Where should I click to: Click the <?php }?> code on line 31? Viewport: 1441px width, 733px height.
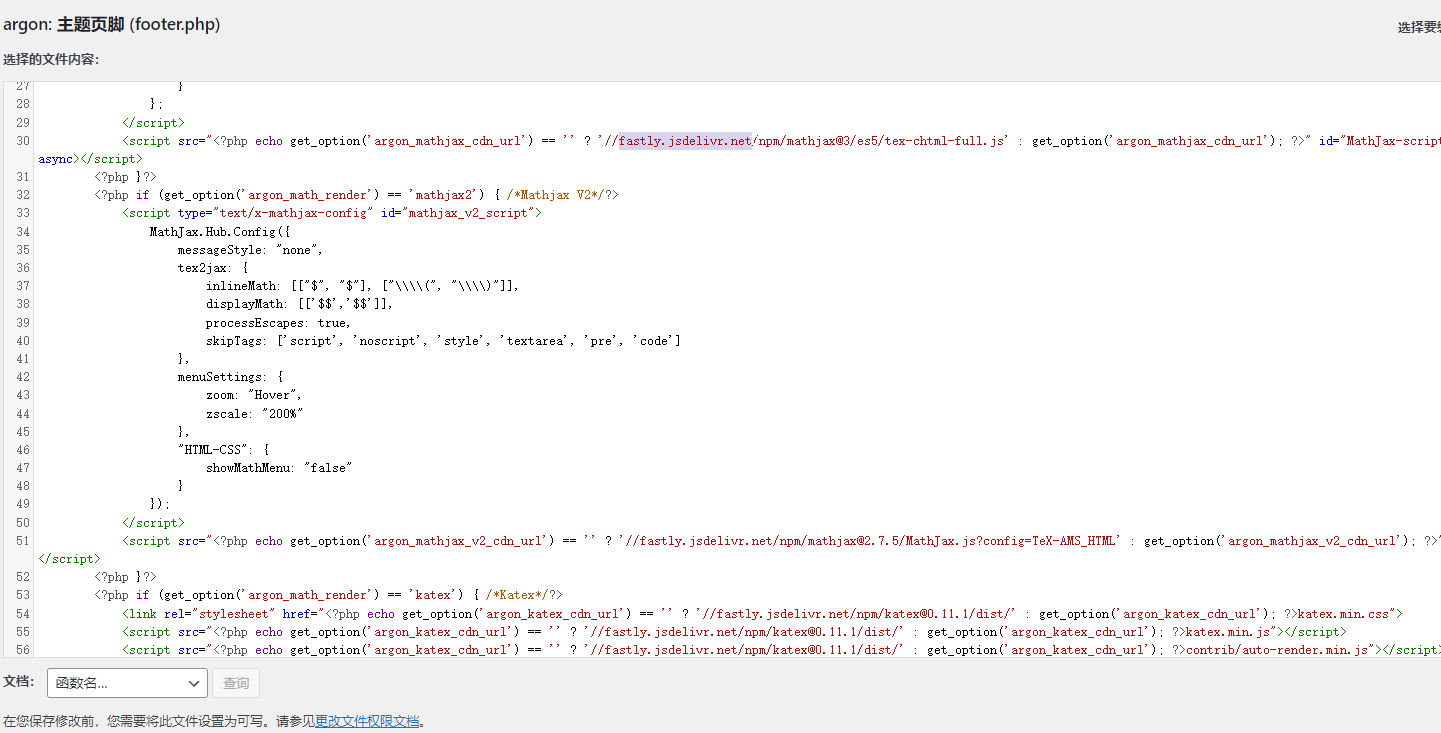[125, 177]
